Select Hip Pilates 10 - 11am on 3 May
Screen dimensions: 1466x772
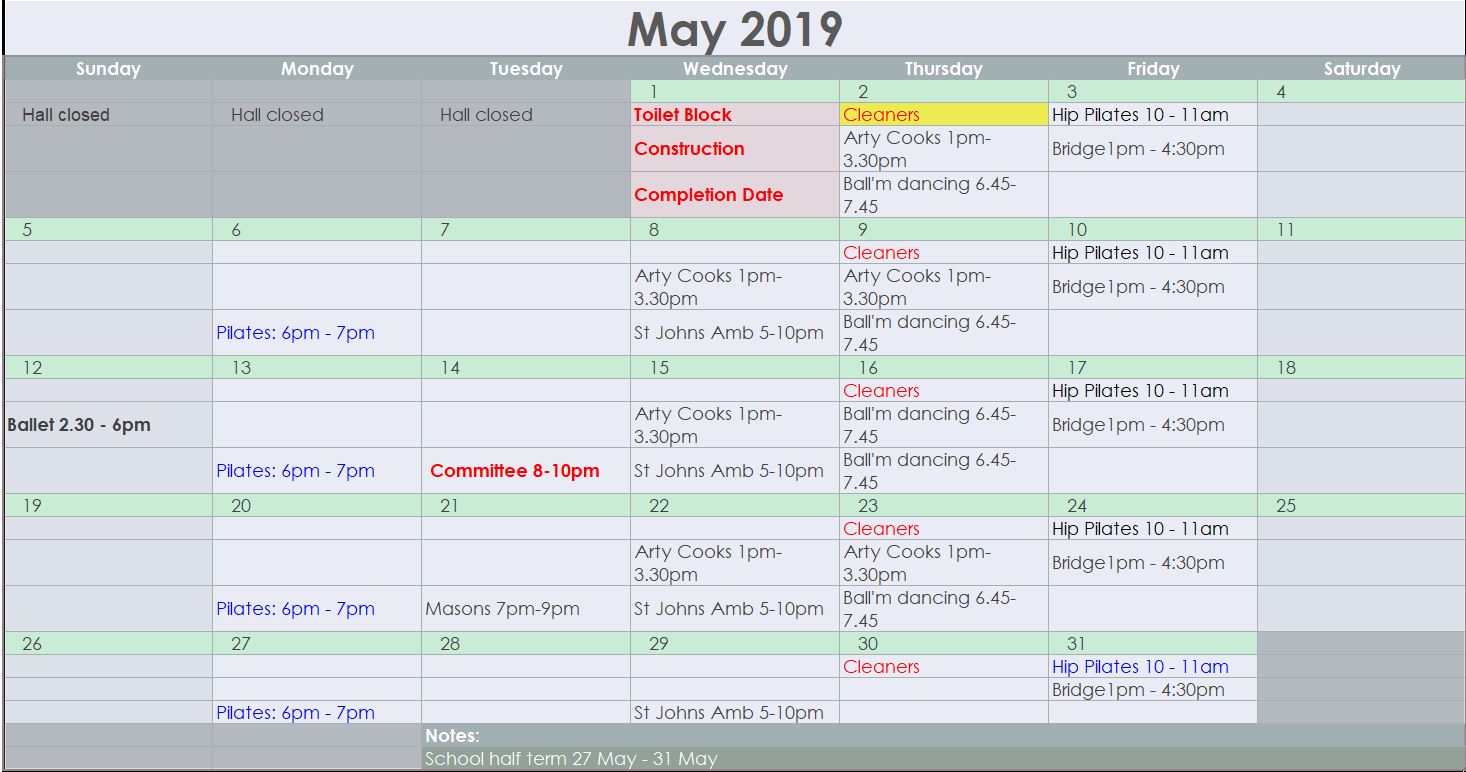click(x=1140, y=115)
